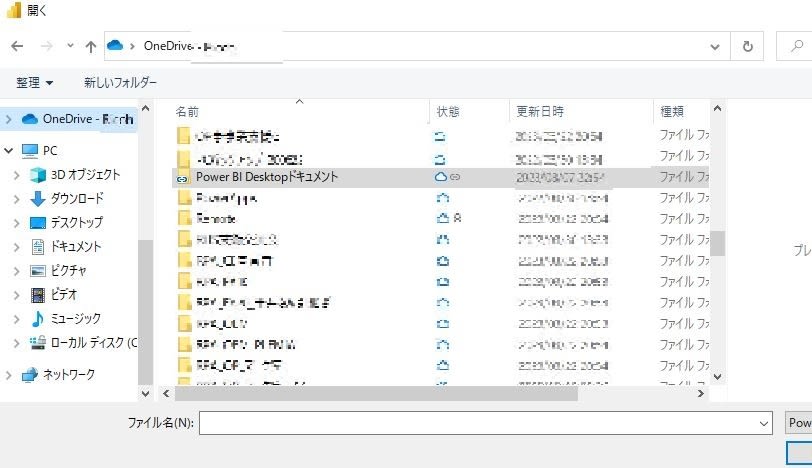Click the cloud status icon of Power BI Desktopドキュメント
Screen dimensions: 812x468
pyautogui.click(x=441, y=177)
